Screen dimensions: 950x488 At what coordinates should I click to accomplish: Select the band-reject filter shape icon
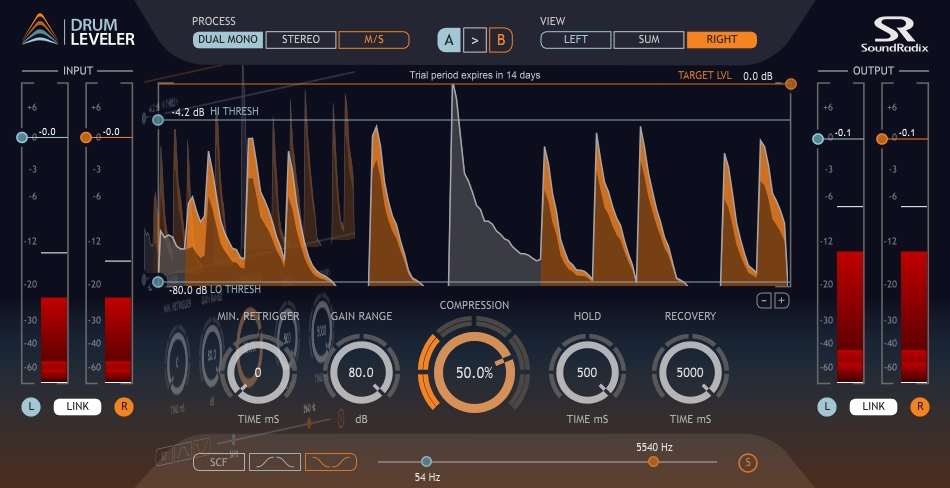click(330, 462)
